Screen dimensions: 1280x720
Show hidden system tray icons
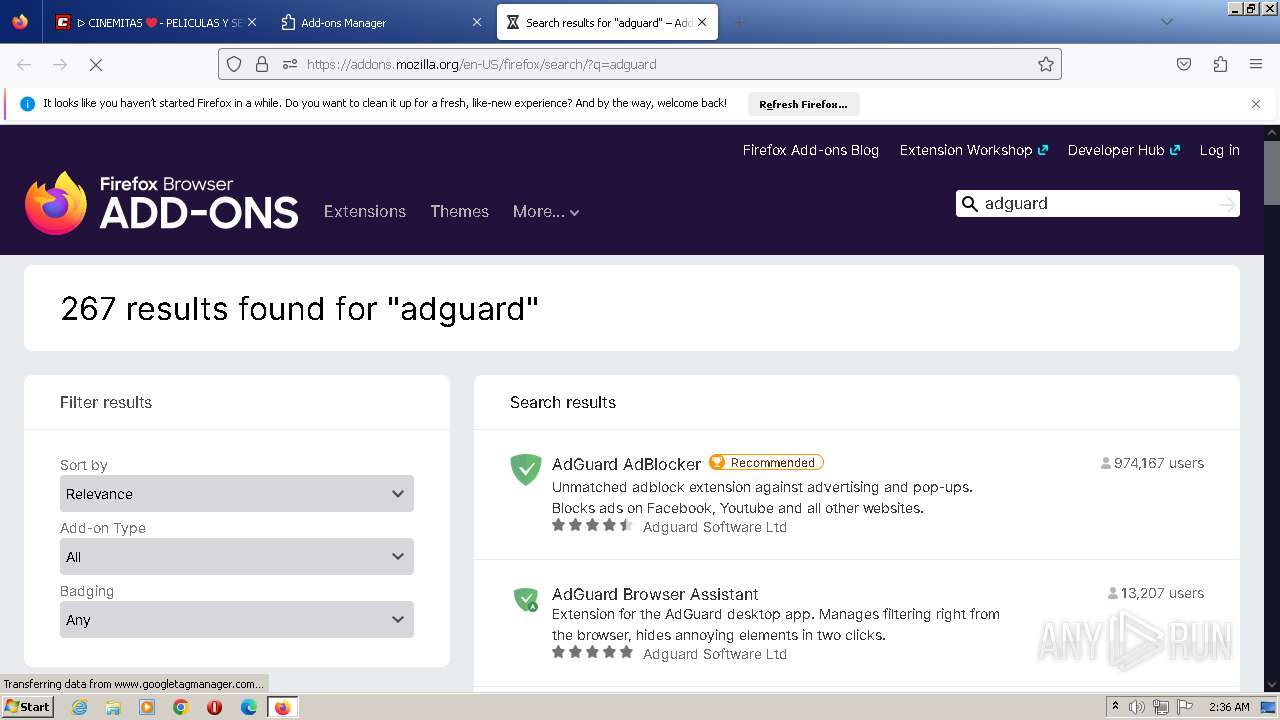[1115, 707]
